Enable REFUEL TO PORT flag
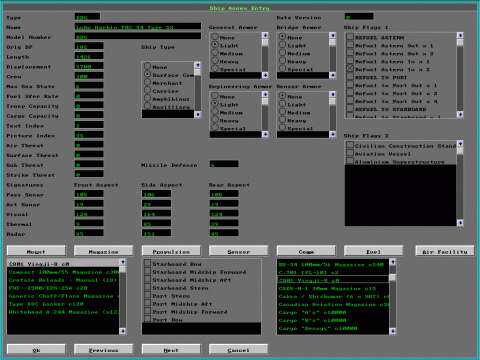Screen dimensions: 480x360 coord(377,77)
